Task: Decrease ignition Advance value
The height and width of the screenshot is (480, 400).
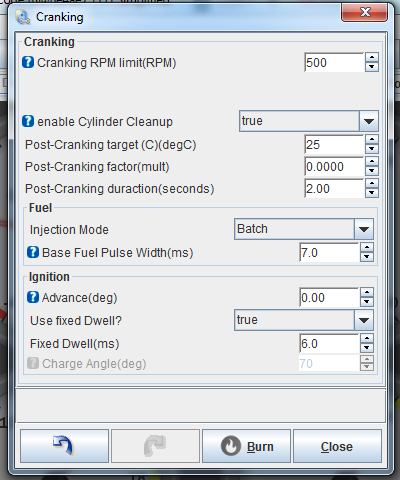Action: click(367, 302)
